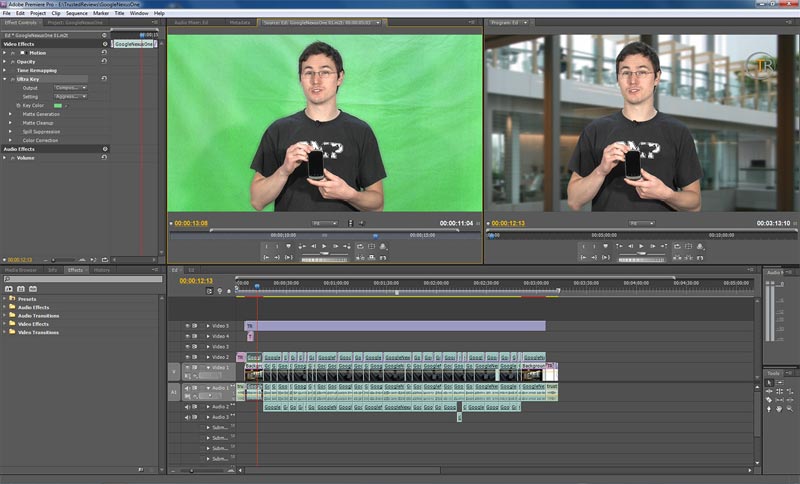The width and height of the screenshot is (800, 484).
Task: Step back one frame in Program monitor
Action: (630, 246)
